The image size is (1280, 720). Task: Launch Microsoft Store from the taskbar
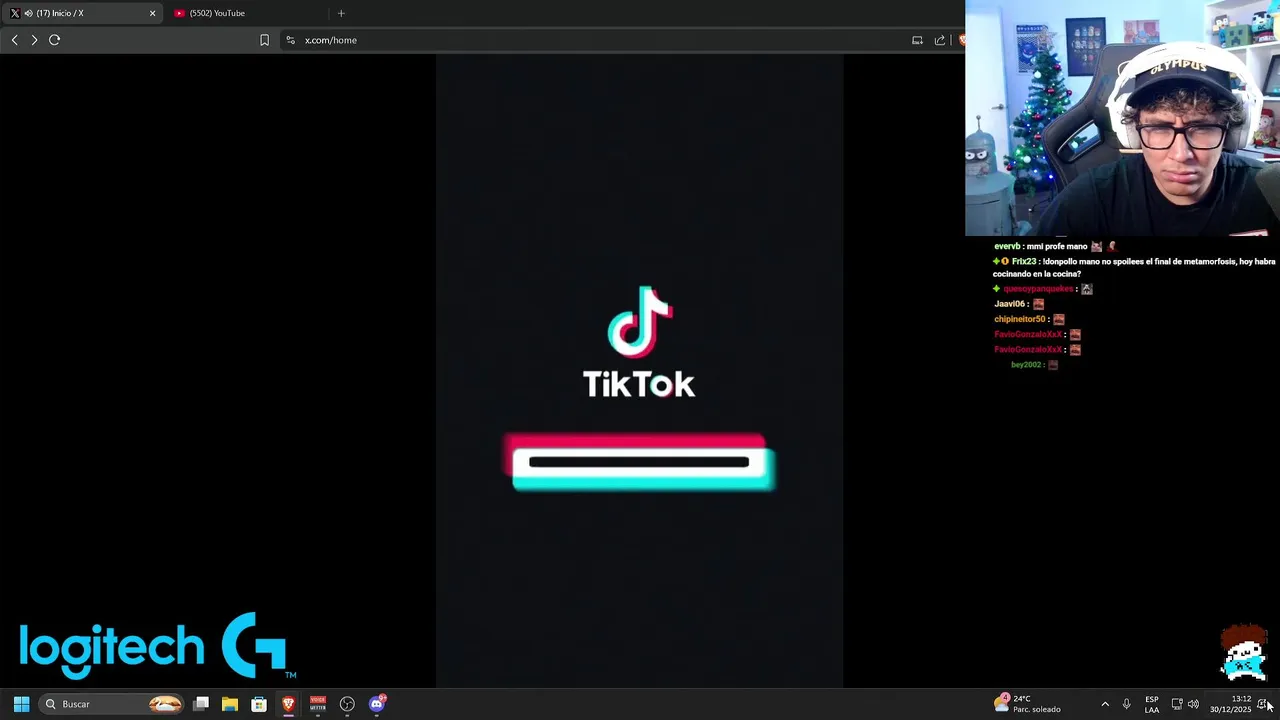259,704
